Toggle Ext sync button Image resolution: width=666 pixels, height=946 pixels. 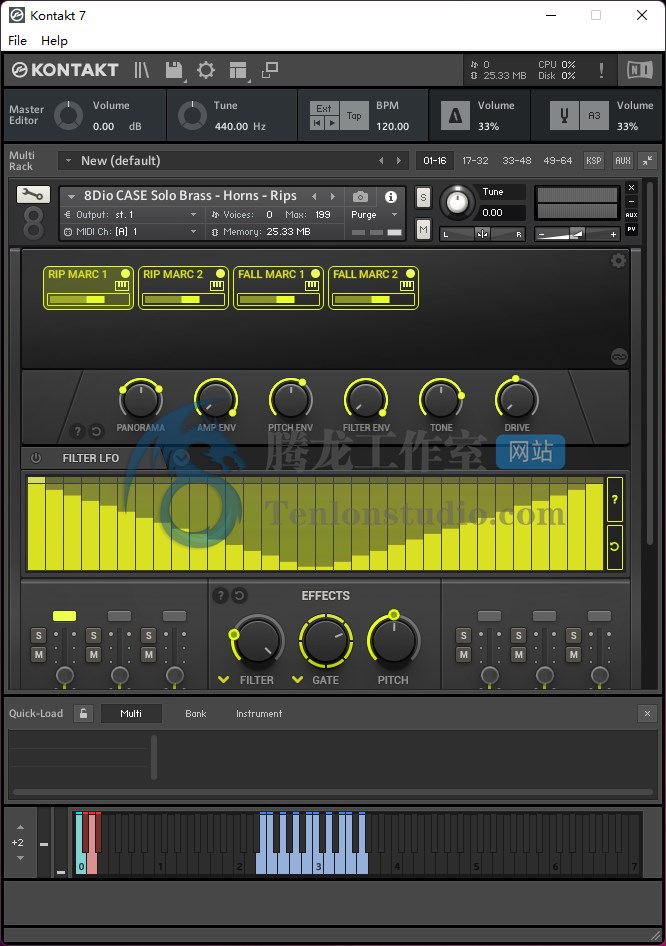tap(324, 109)
